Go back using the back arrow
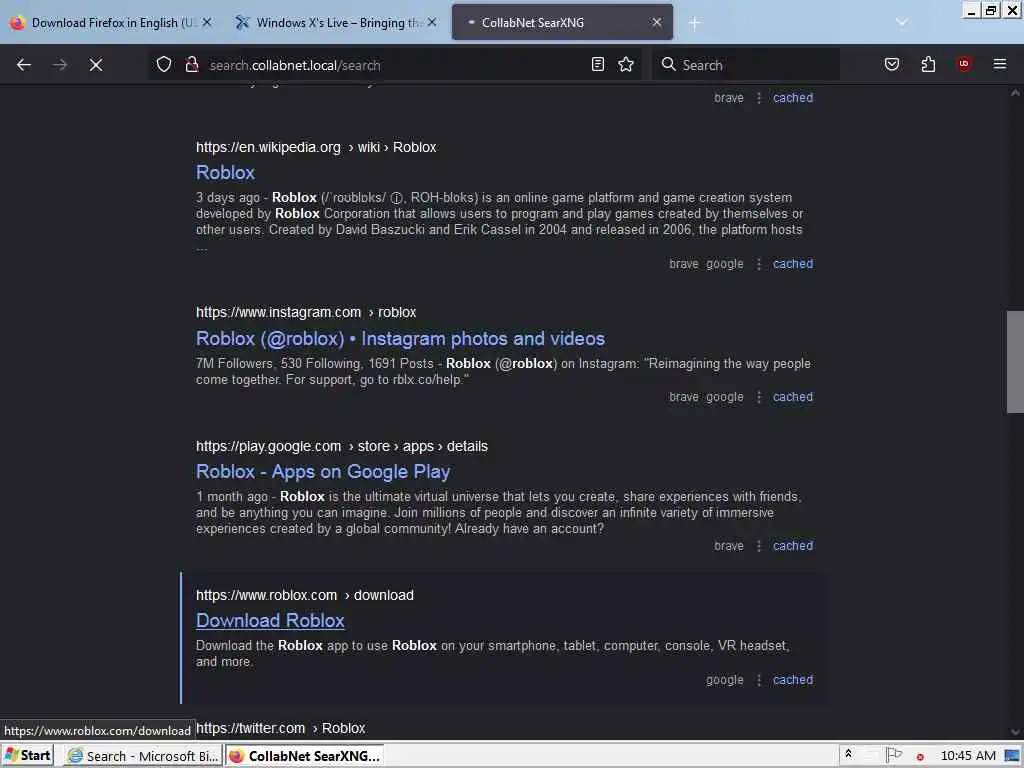Viewport: 1024px width, 768px height. 24,65
